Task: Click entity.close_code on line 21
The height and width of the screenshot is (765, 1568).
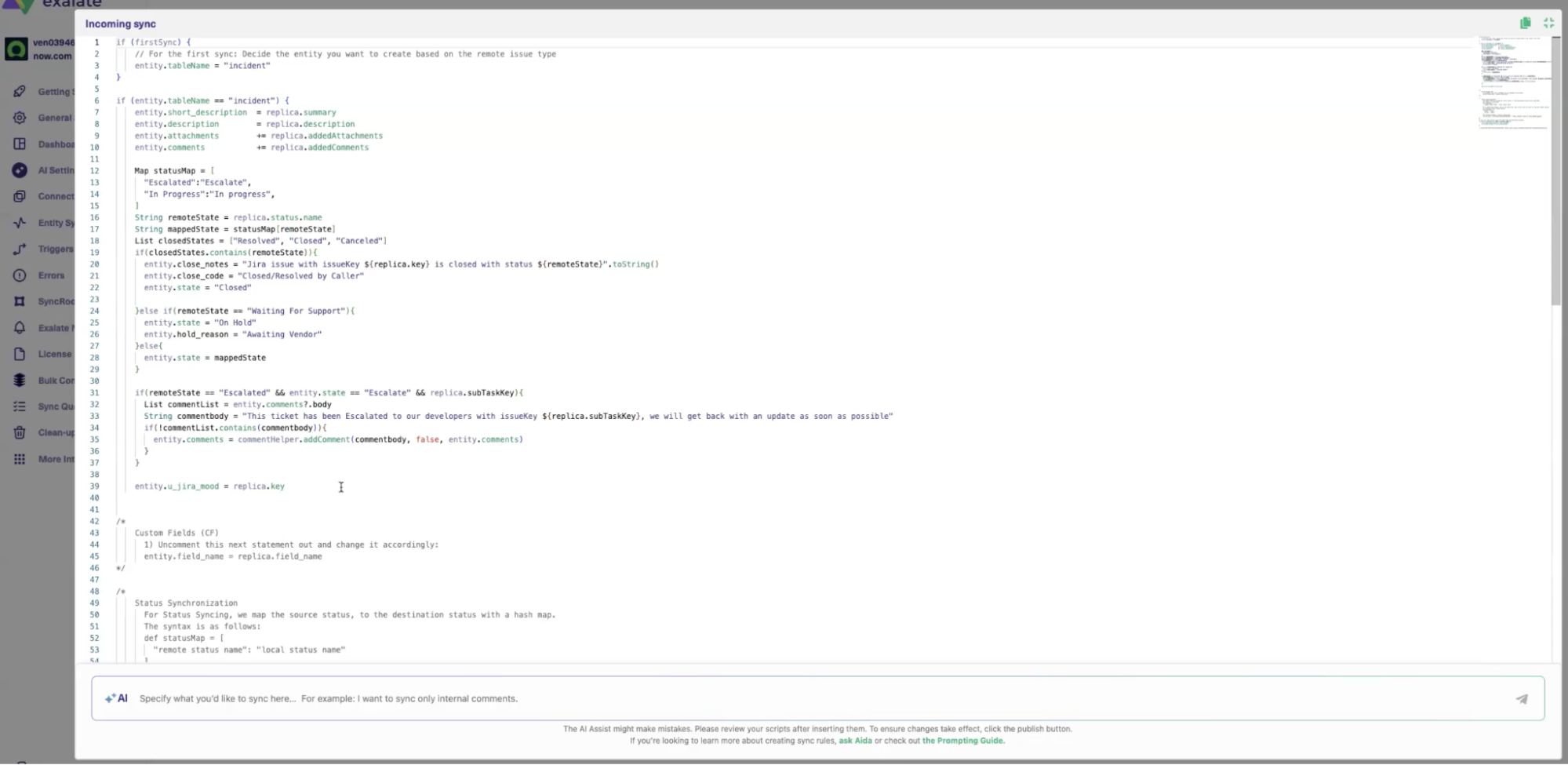Action: 254,276
